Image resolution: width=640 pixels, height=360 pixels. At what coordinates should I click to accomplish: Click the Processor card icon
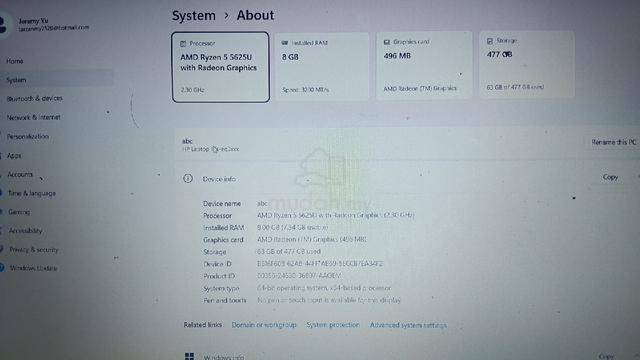coord(183,43)
